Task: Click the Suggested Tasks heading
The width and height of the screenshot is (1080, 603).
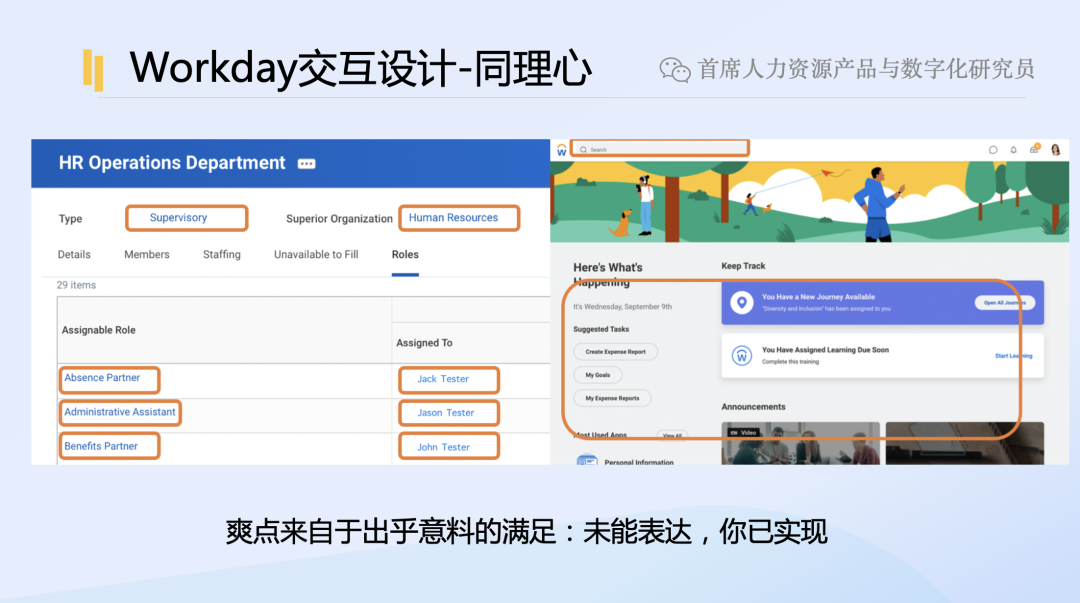Action: (x=601, y=329)
